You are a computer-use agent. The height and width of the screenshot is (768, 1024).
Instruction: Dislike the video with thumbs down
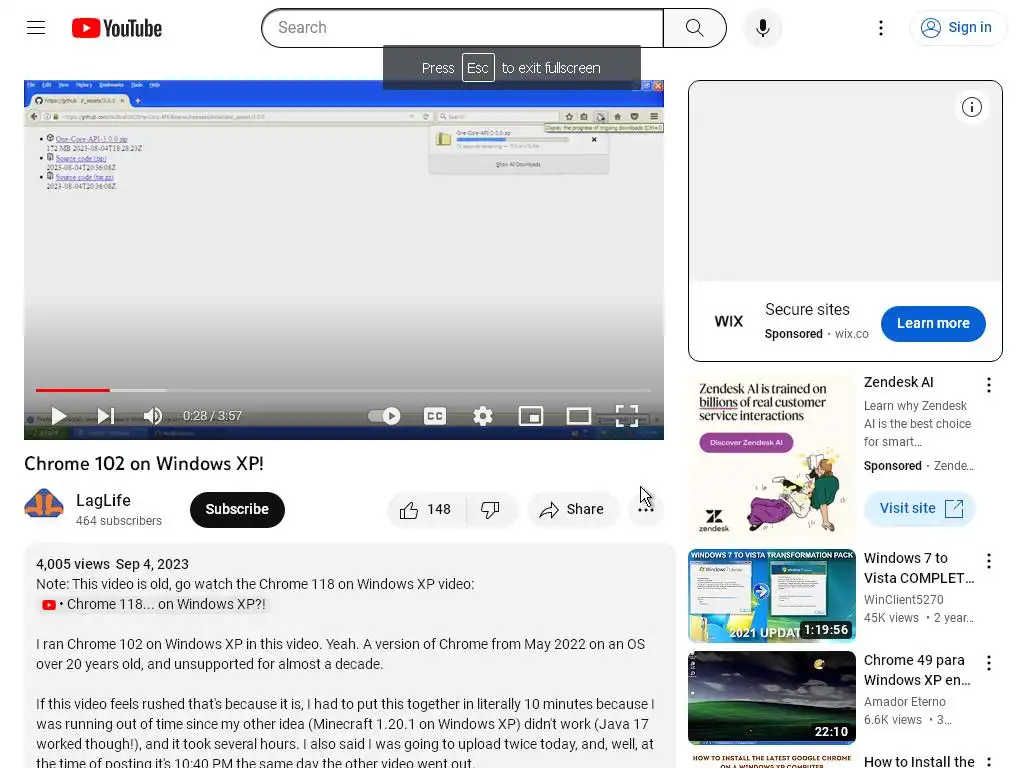491,509
